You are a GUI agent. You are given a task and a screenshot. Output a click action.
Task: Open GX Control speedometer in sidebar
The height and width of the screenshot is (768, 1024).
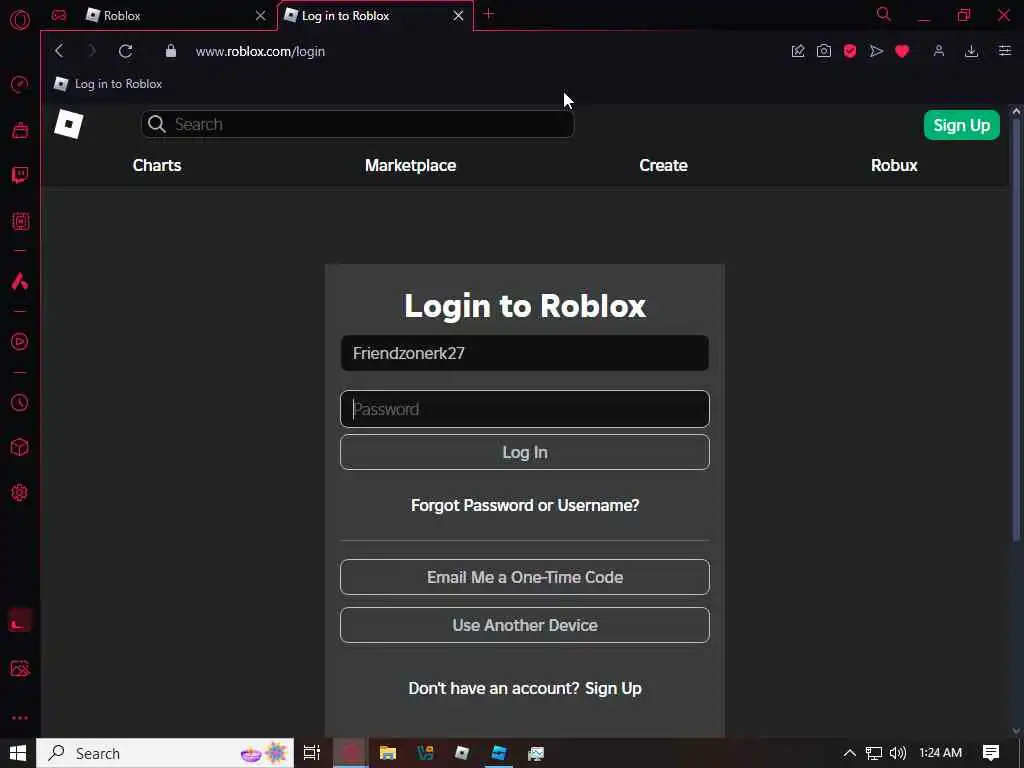pos(20,84)
